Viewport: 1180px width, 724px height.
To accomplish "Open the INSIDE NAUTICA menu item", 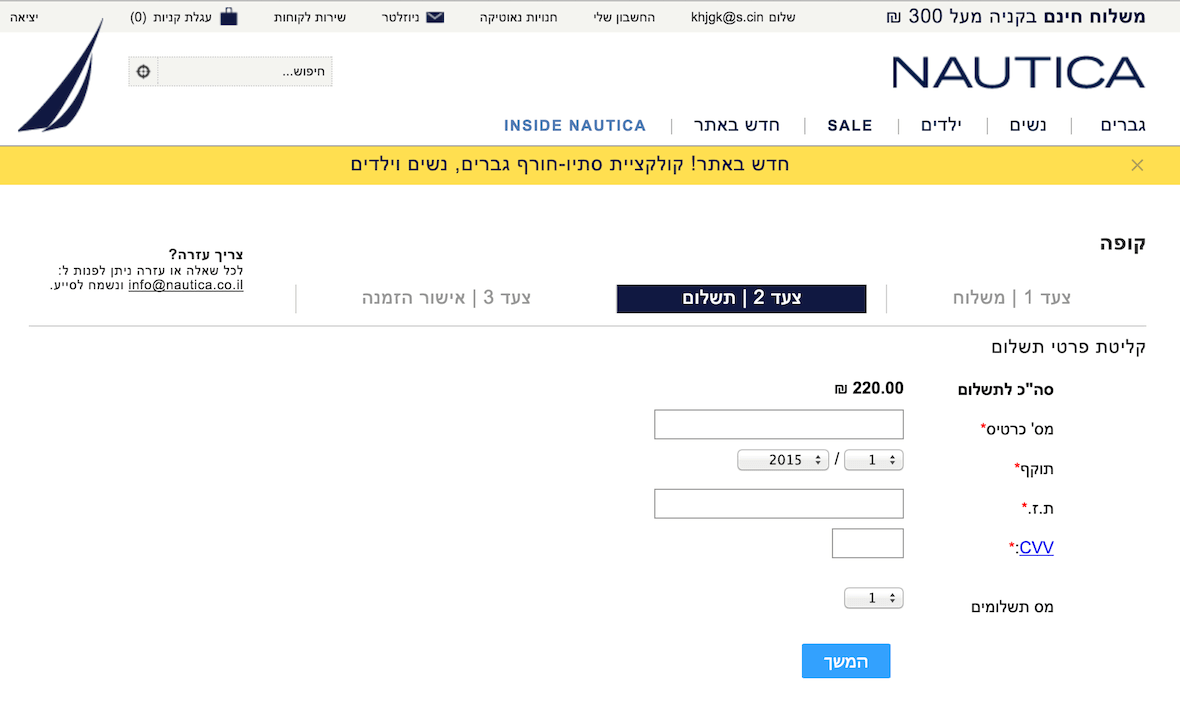I will [x=575, y=126].
